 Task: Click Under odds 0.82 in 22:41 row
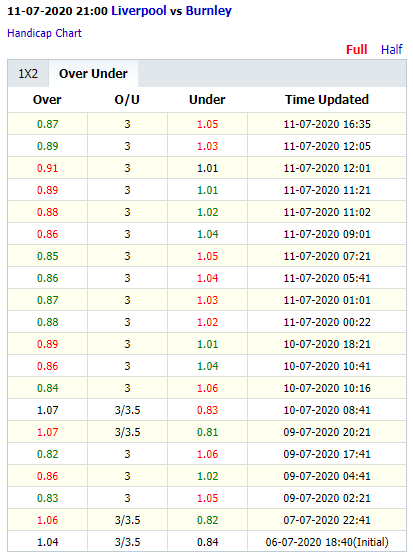[207, 520]
